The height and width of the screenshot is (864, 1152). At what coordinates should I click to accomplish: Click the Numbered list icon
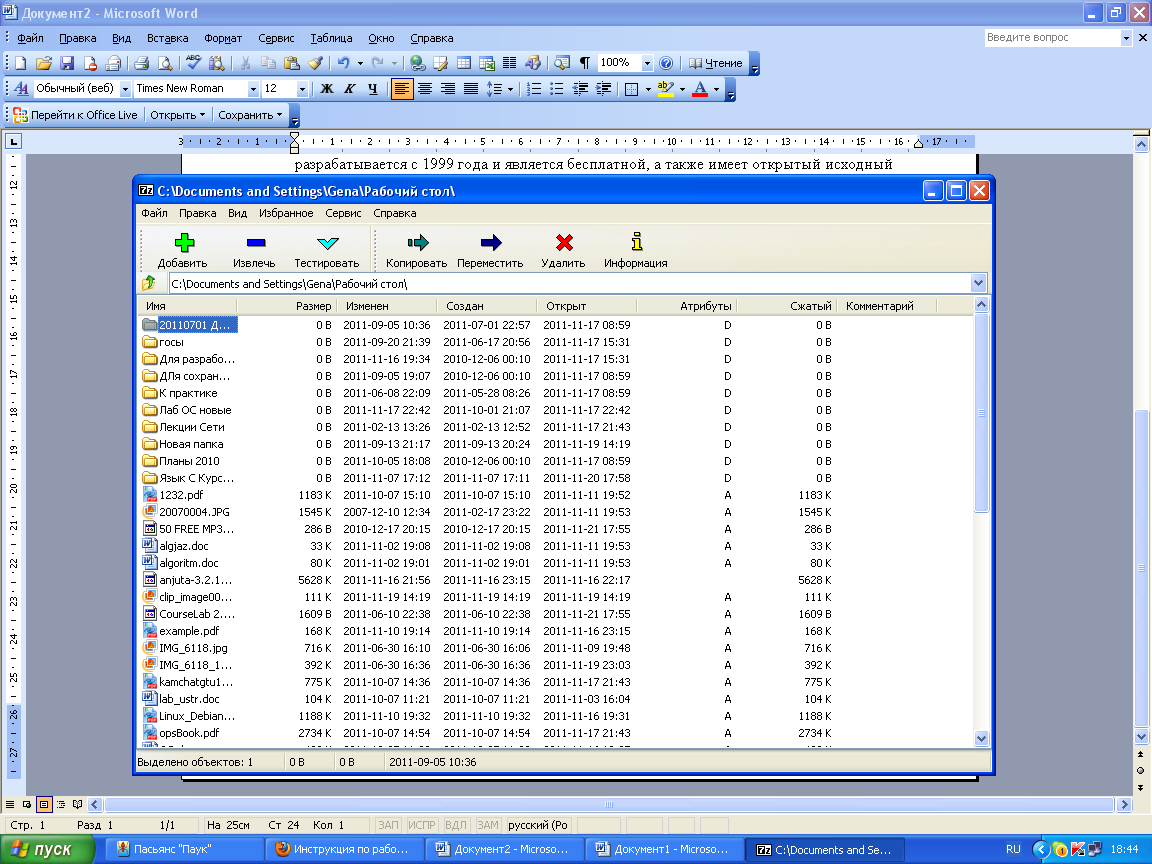534,89
